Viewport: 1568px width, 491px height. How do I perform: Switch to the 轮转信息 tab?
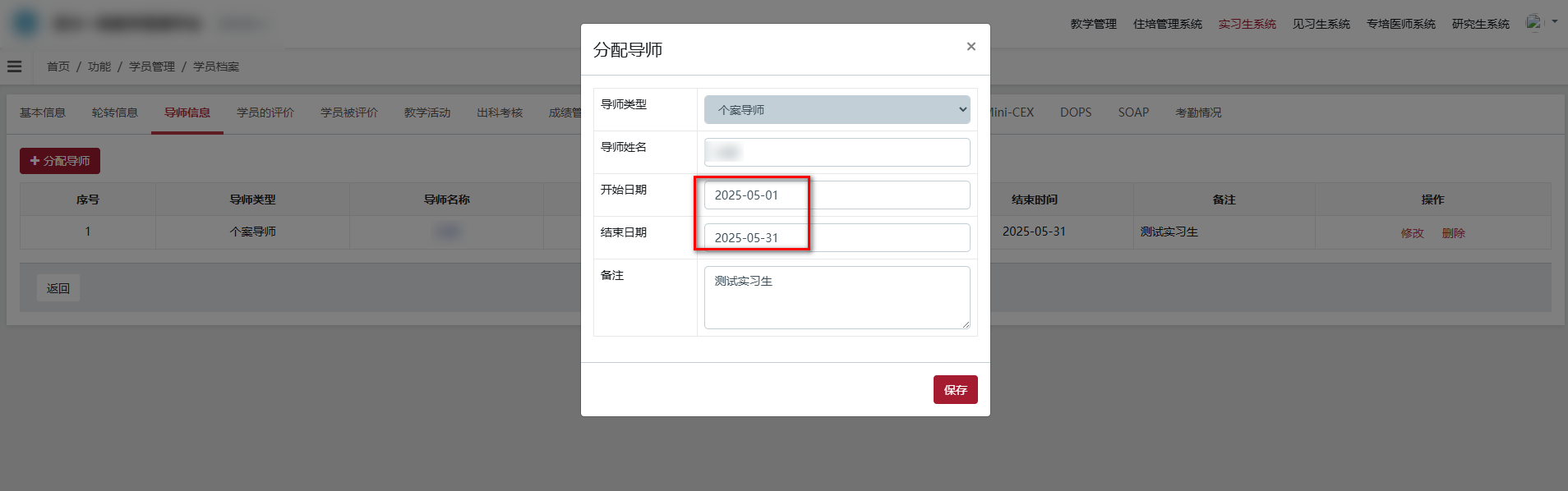[x=115, y=113]
